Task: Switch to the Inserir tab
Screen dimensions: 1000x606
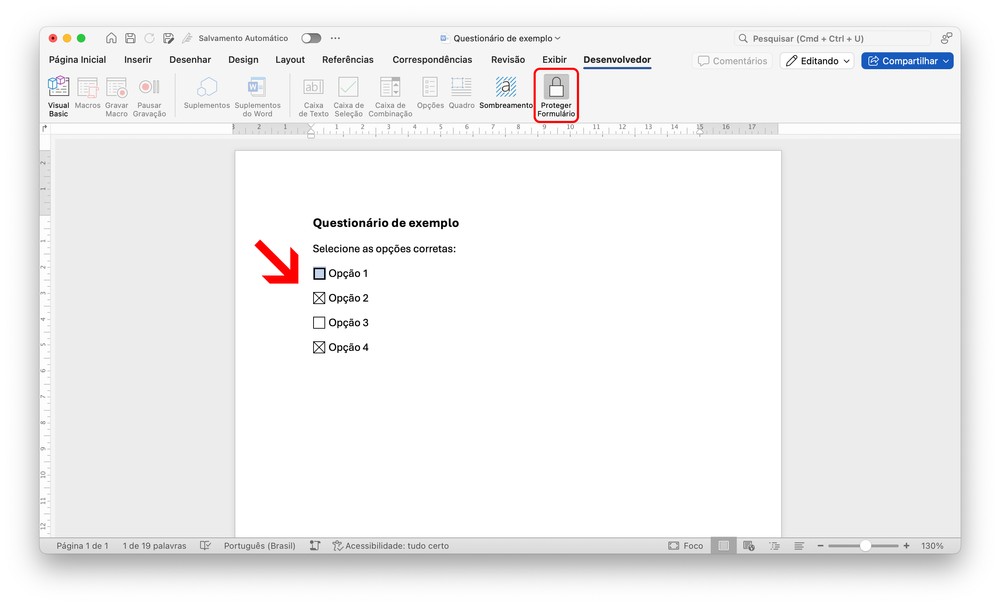Action: [x=138, y=60]
